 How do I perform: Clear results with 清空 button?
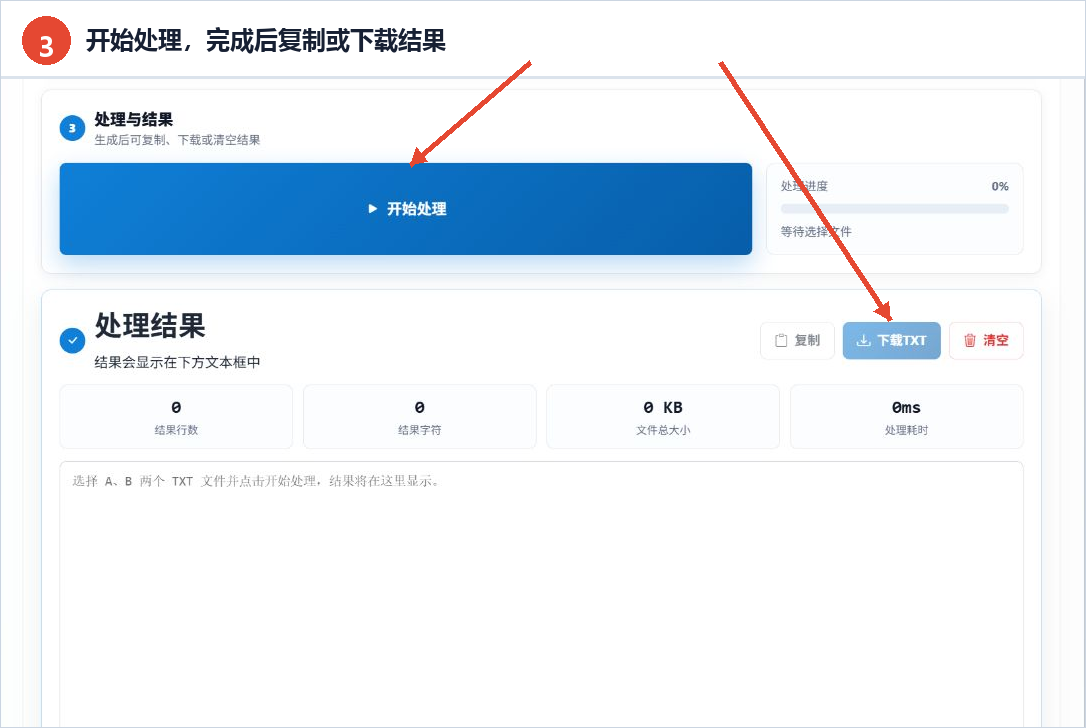[x=986, y=340]
